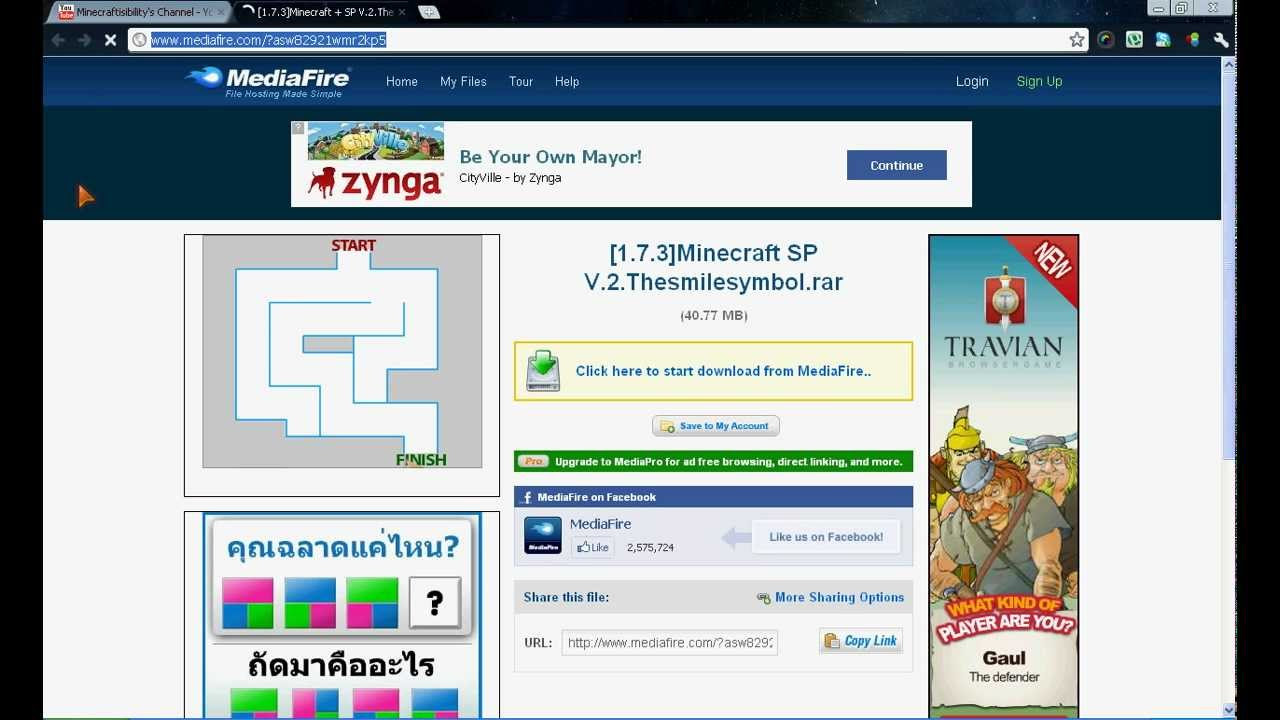1280x720 pixels.
Task: Click the MediaFire logo
Action: [x=267, y=82]
